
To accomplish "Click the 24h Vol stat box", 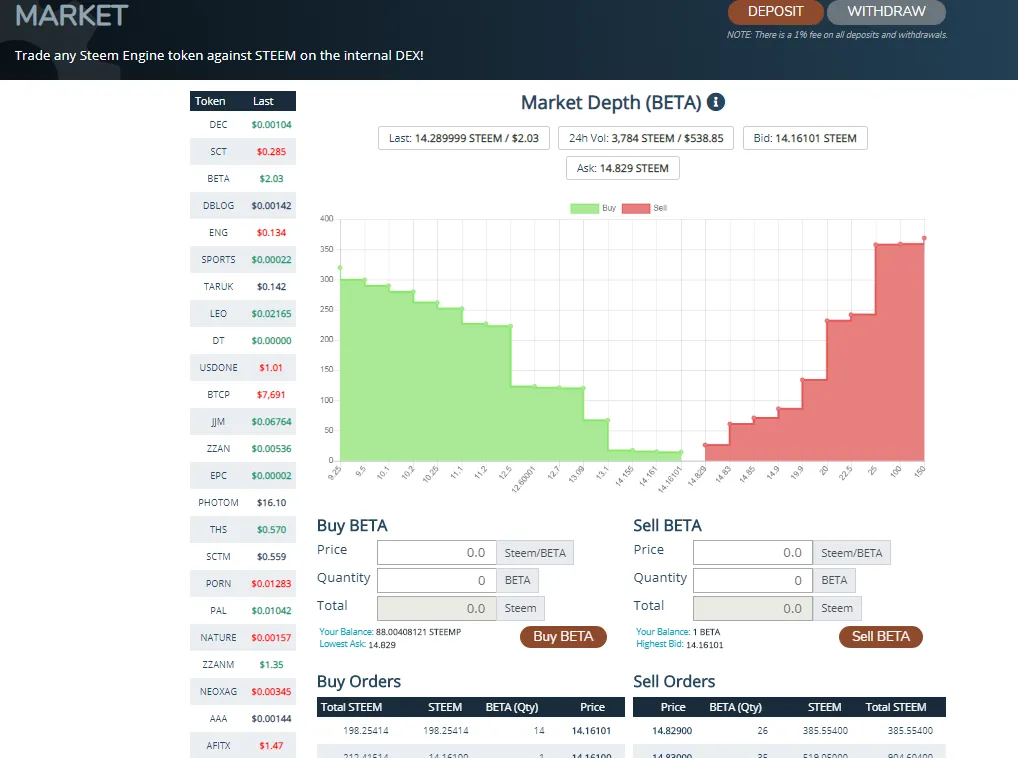I will click(646, 138).
